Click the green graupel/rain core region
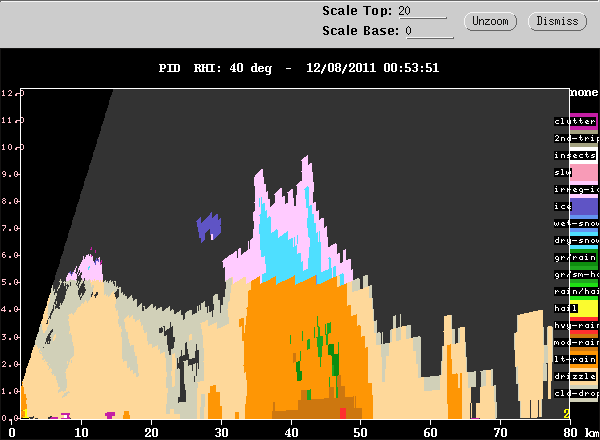The image size is (600, 440). point(335,362)
